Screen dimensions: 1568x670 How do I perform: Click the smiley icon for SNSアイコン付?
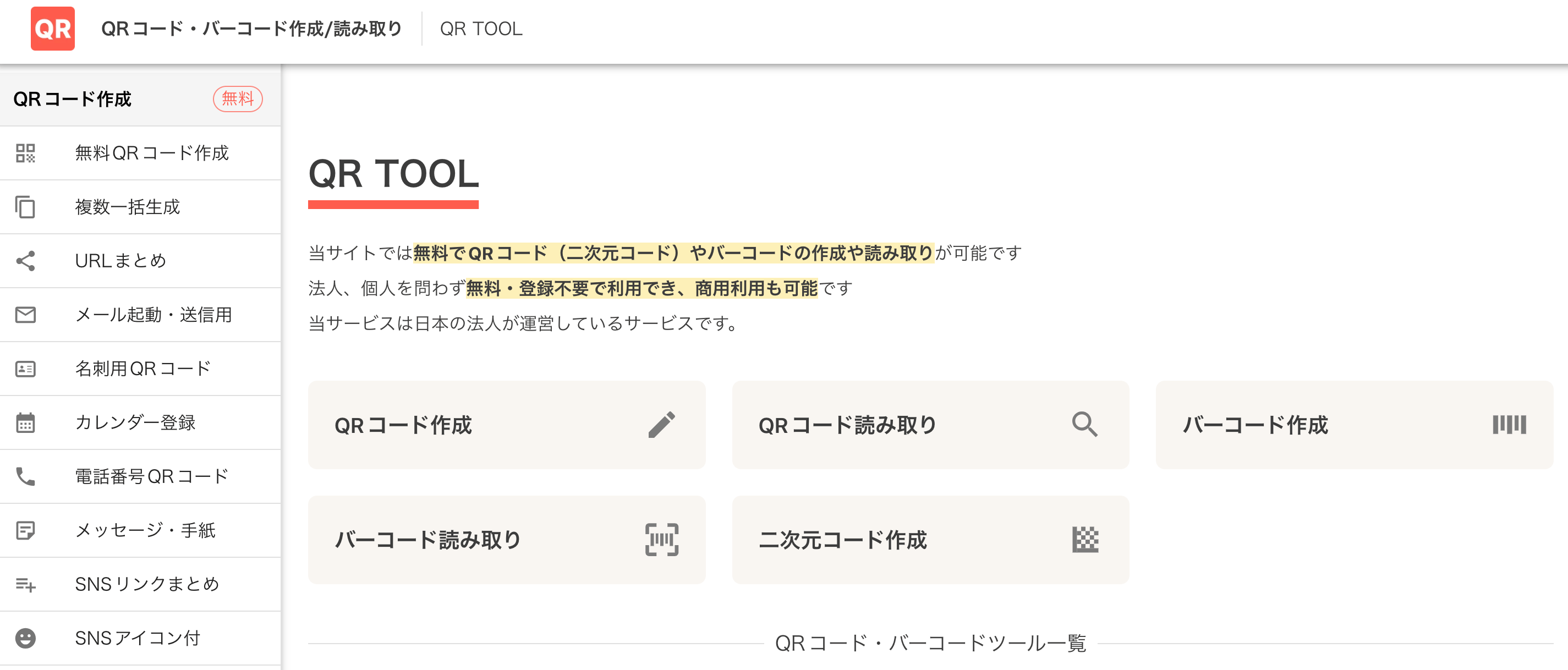point(26,637)
